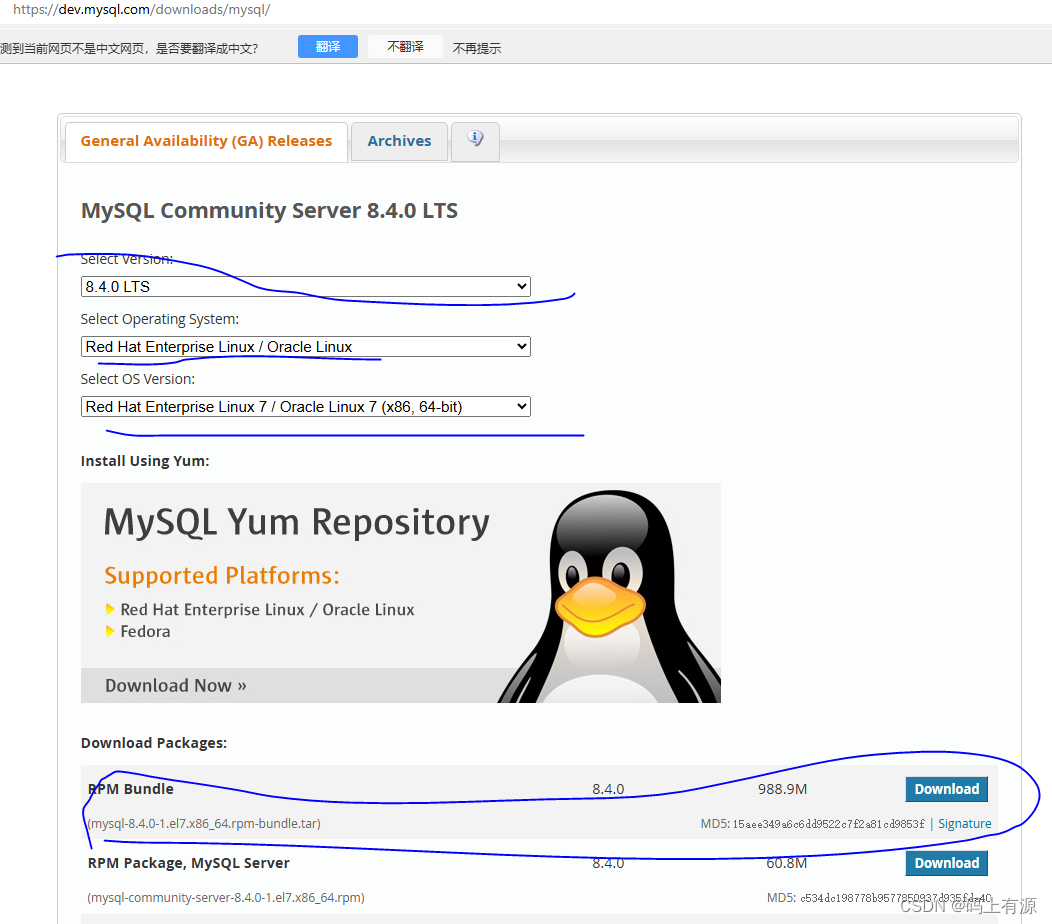Open the Select OS Version dropdown

[x=305, y=407]
